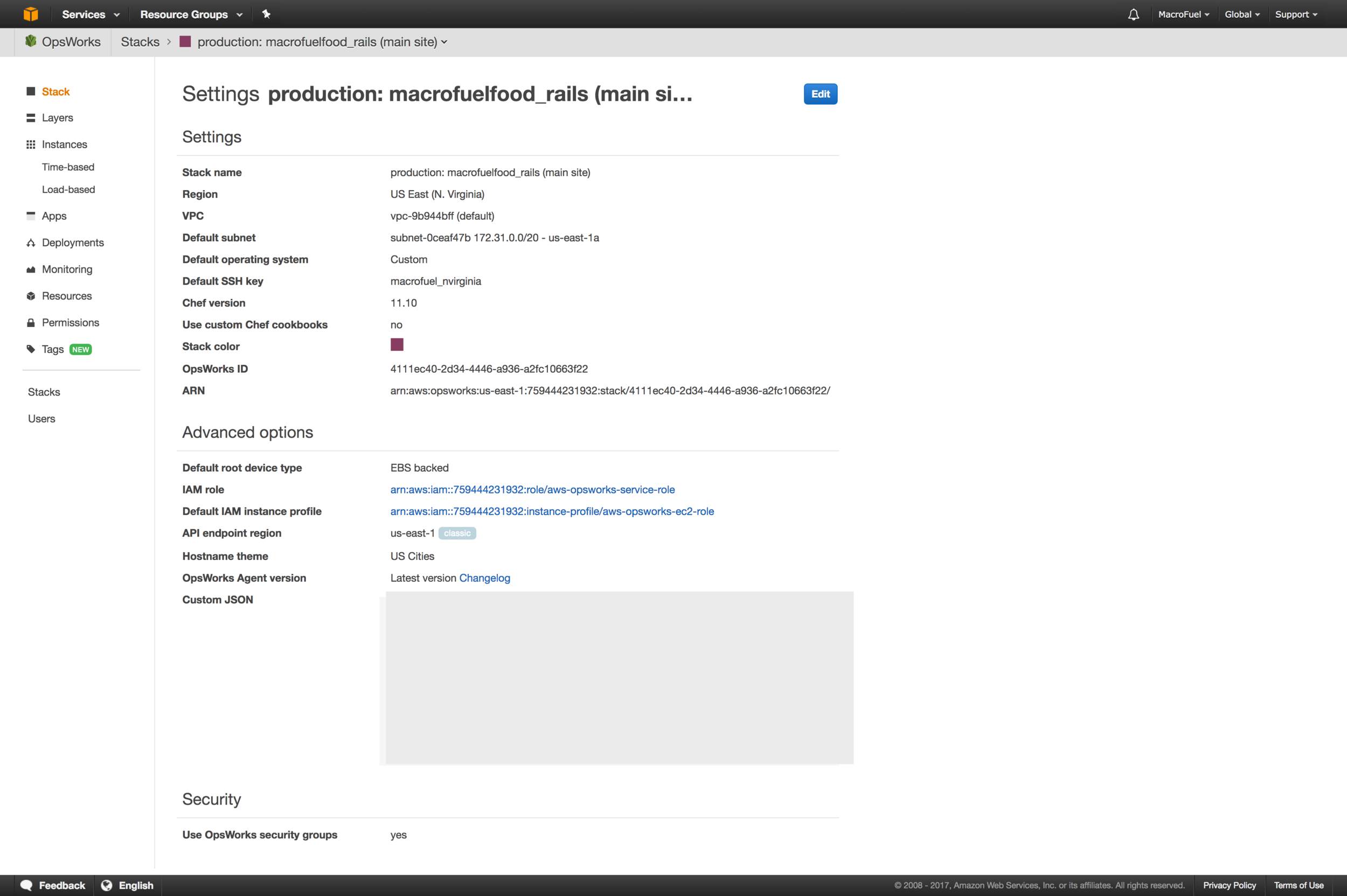This screenshot has width=1347, height=896.
Task: Select Stack in the sidebar
Action: pos(55,92)
